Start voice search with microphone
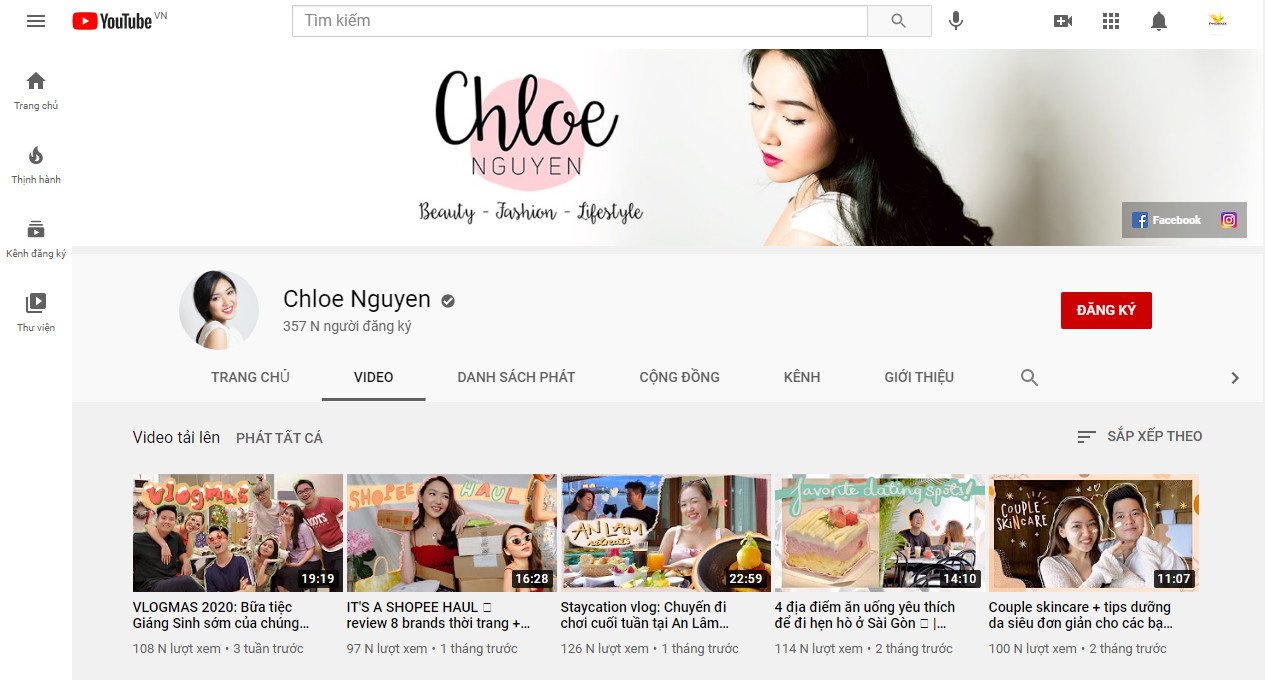This screenshot has height=680, width=1265. pos(956,20)
